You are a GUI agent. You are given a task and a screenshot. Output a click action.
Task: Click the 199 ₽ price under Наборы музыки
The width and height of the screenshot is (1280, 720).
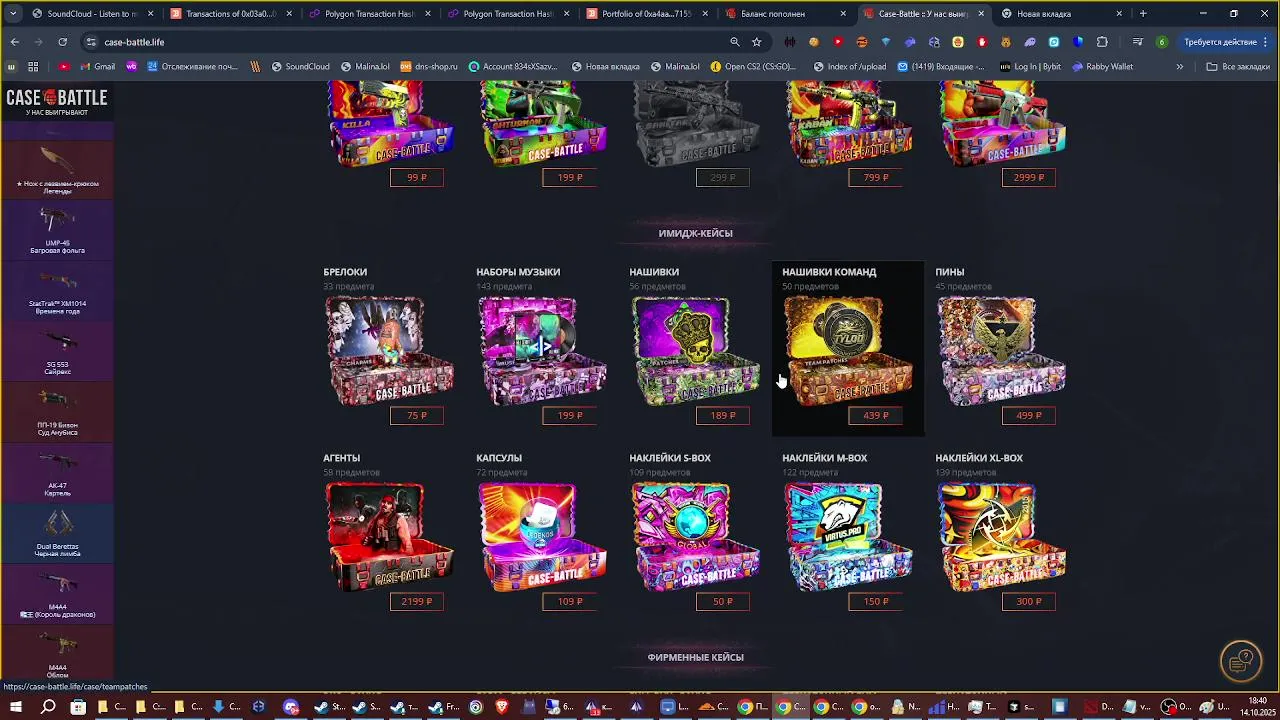(x=570, y=416)
